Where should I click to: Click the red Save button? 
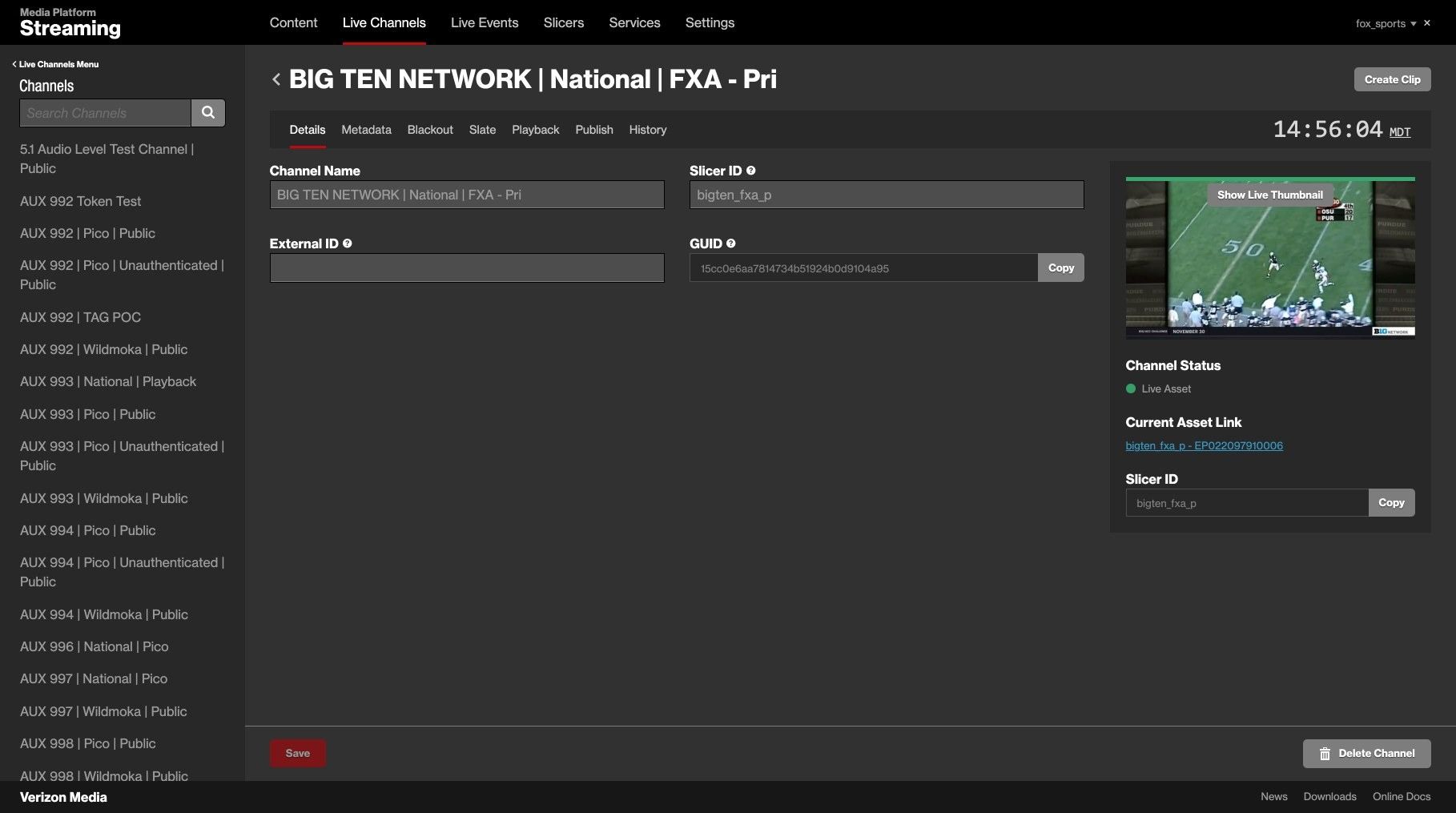pyautogui.click(x=298, y=753)
